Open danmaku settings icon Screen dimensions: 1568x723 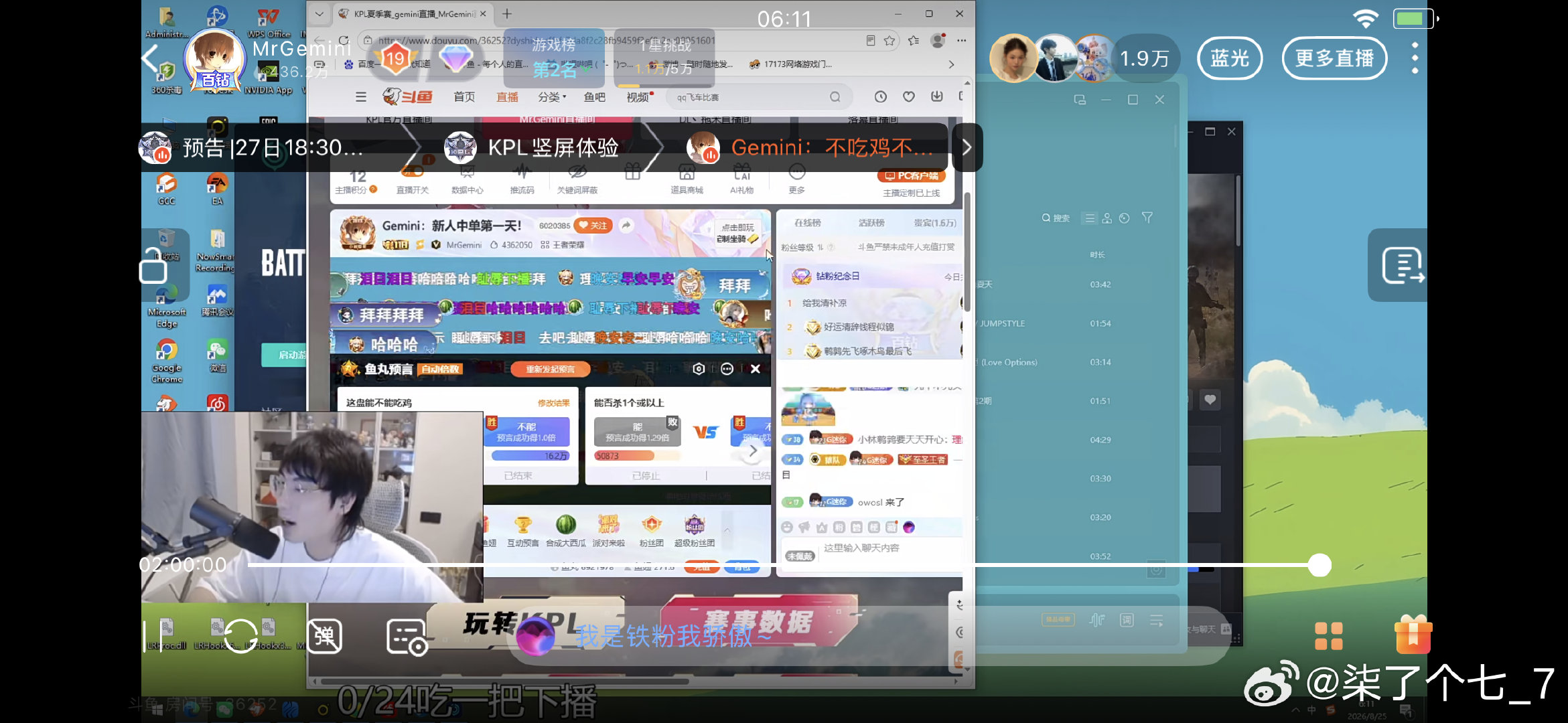pyautogui.click(x=407, y=637)
